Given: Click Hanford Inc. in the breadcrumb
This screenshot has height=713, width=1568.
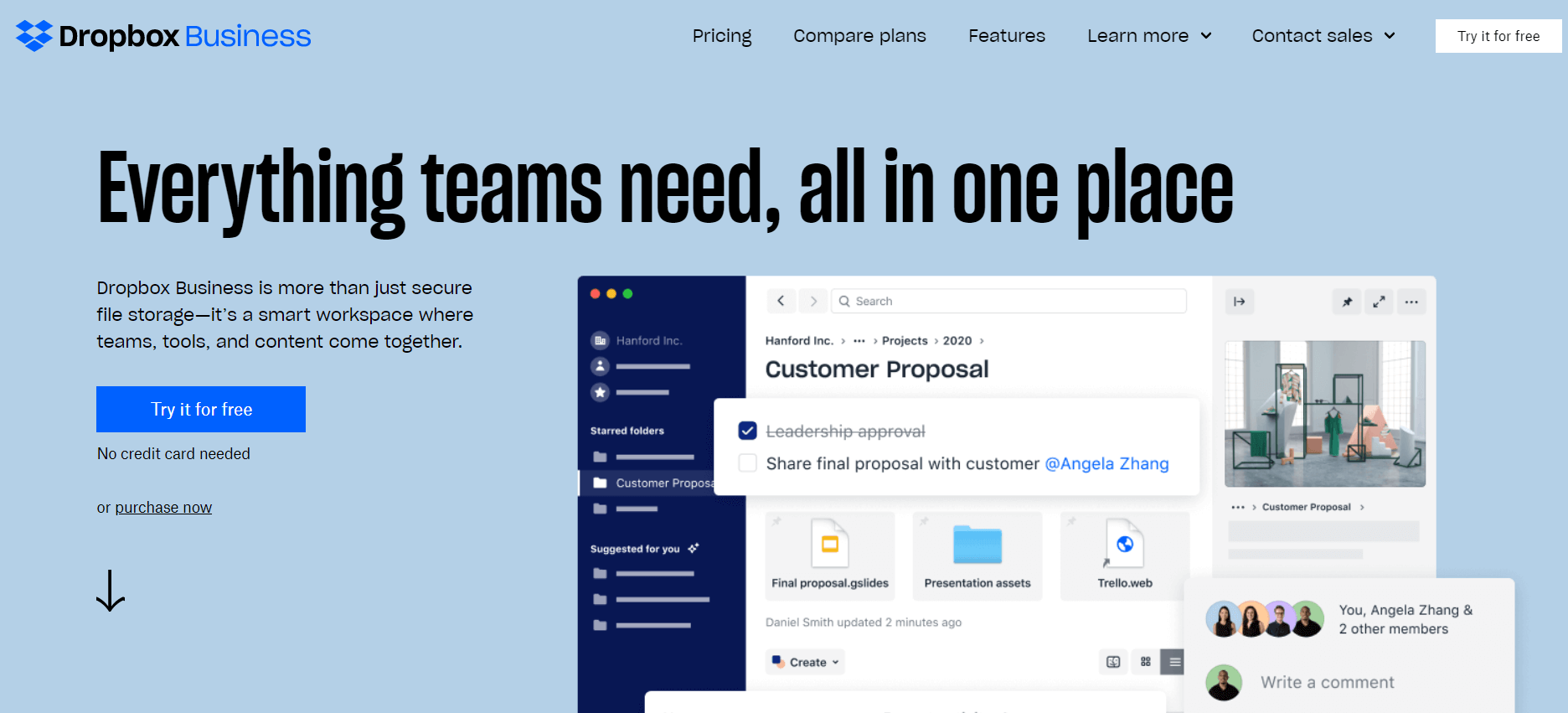Looking at the screenshot, I should (x=799, y=340).
